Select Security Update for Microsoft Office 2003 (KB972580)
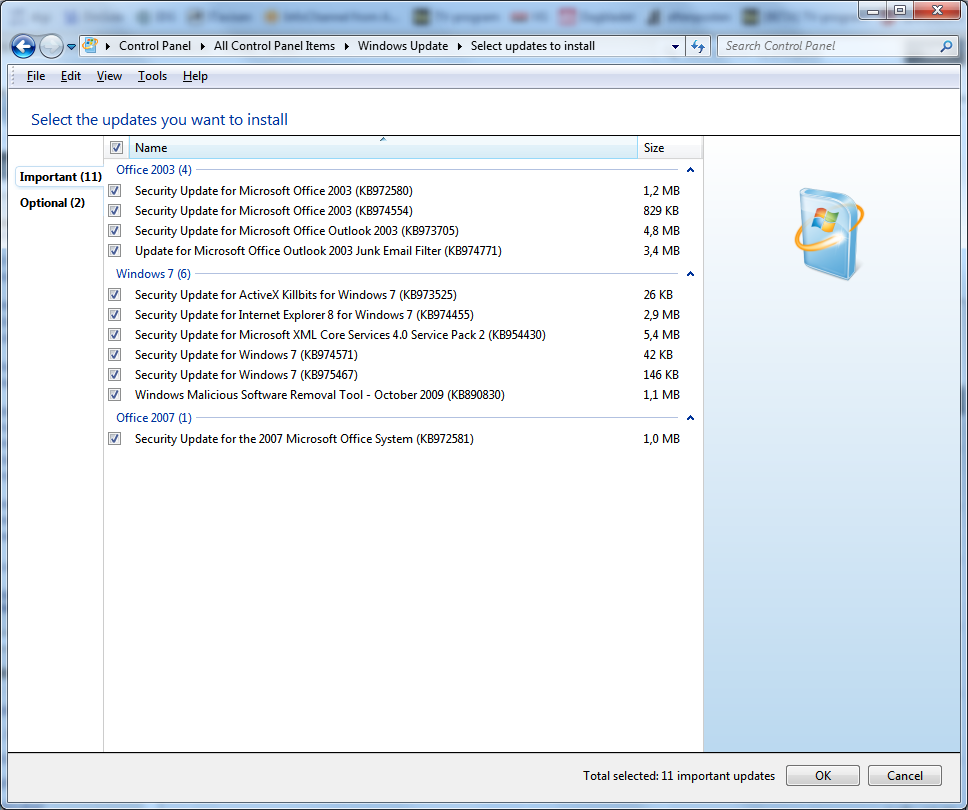This screenshot has height=810, width=968. [x=274, y=191]
